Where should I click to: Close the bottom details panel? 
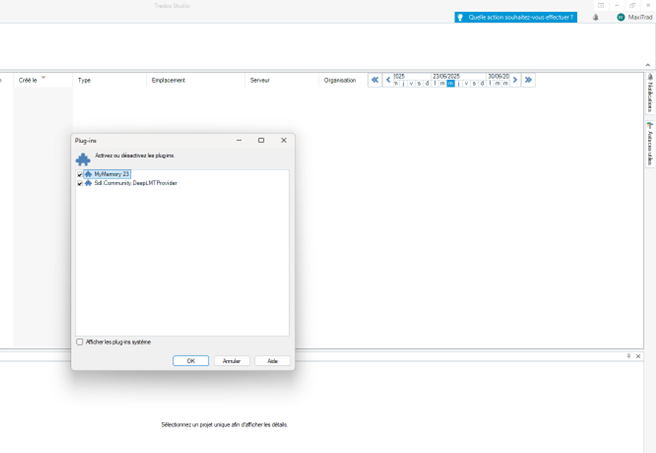click(638, 356)
